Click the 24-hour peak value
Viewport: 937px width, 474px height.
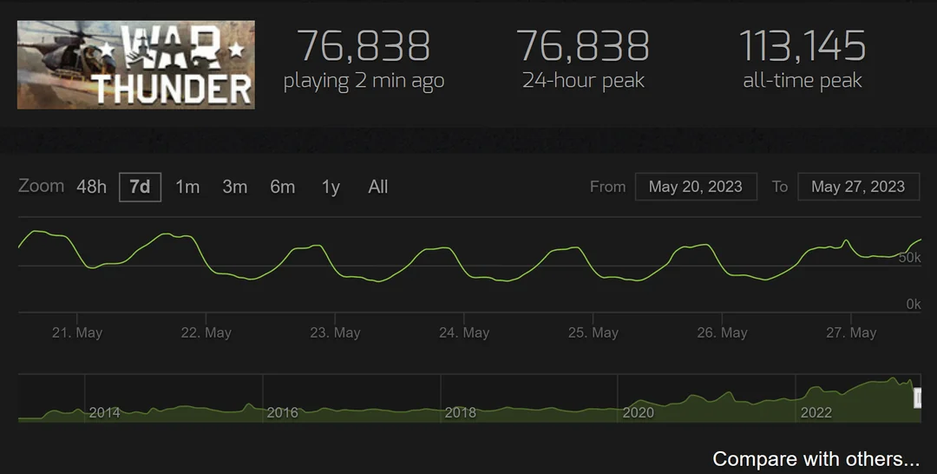click(583, 46)
